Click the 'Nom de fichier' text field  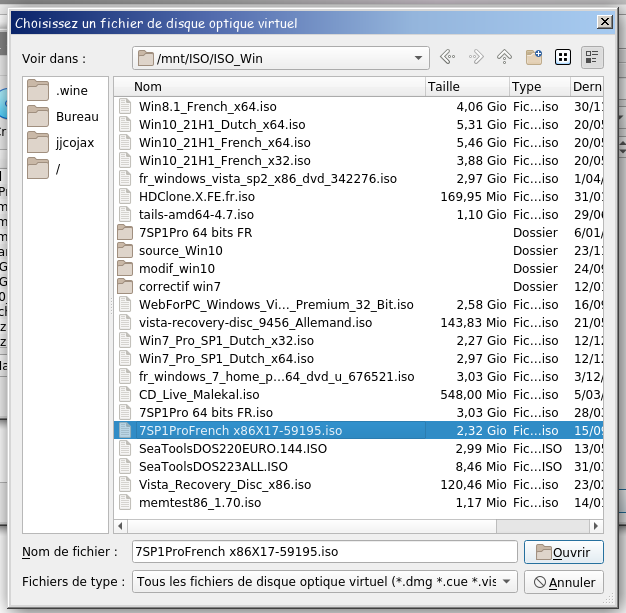coord(324,551)
